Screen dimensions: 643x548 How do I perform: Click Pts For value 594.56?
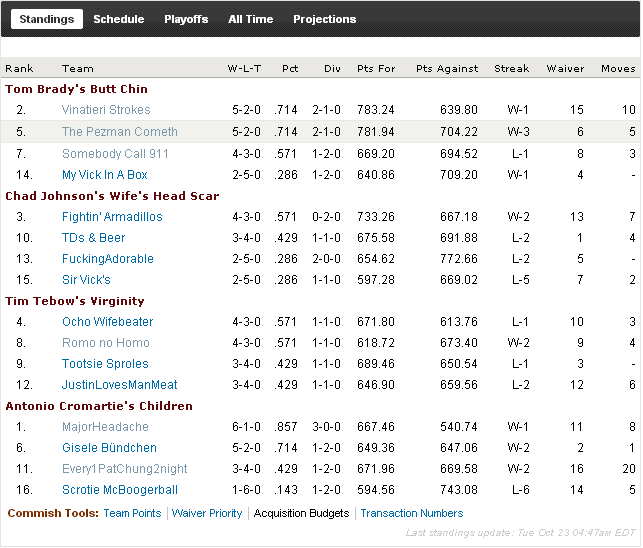[x=376, y=490]
